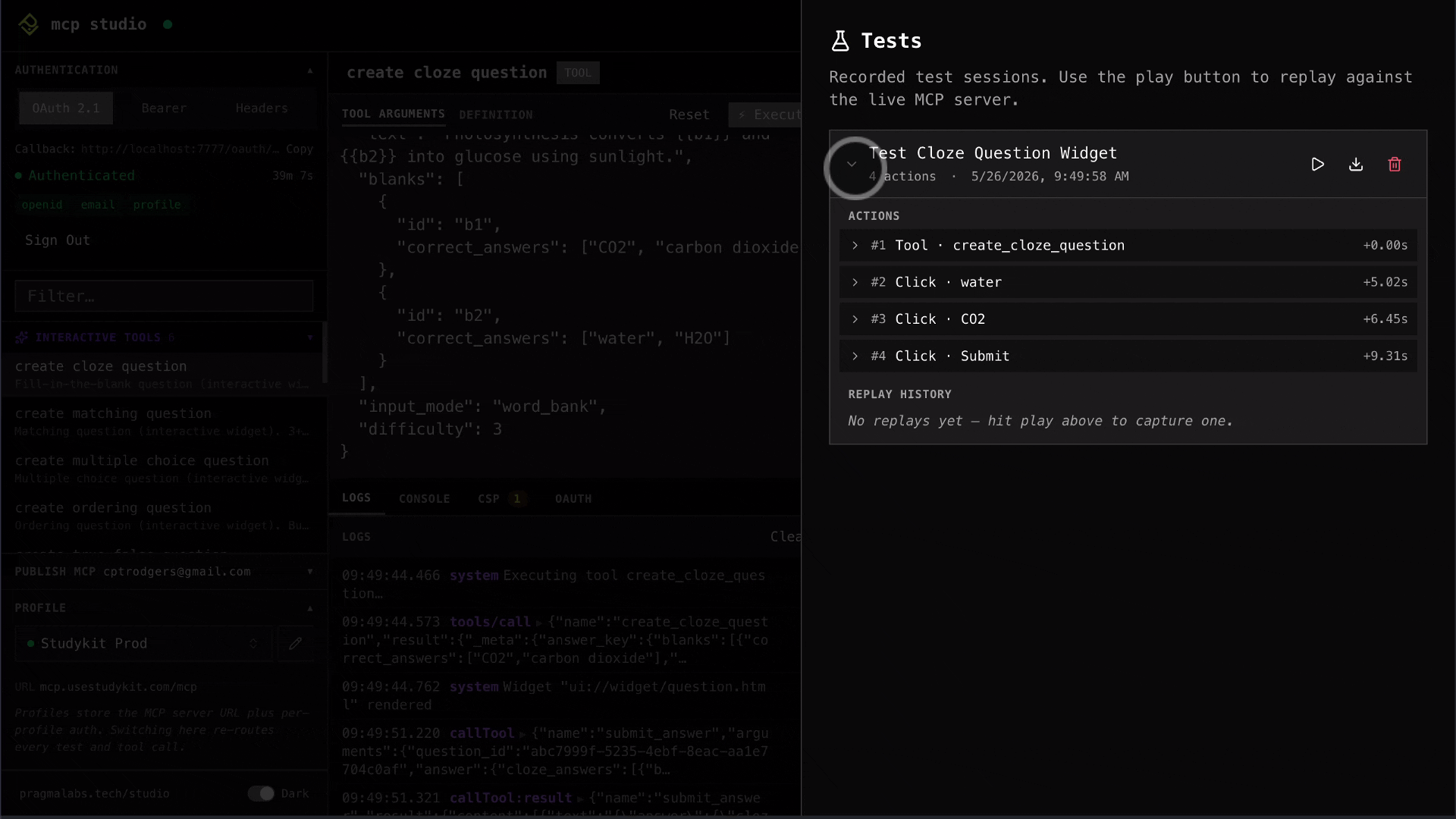1456x819 pixels.
Task: Switch to the Definition tab
Action: tap(496, 115)
